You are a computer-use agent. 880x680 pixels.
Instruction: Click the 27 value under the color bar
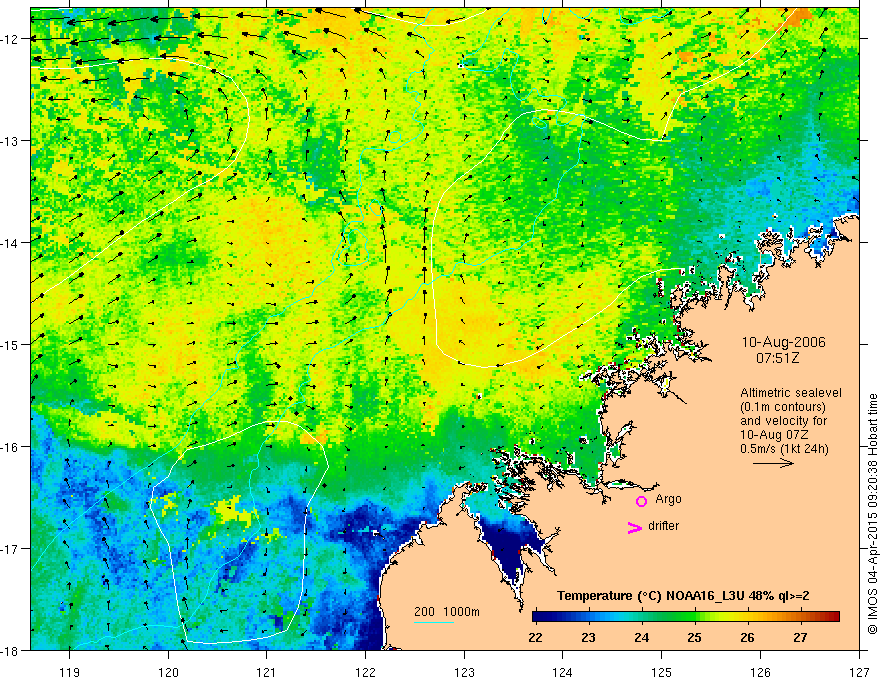(800, 637)
